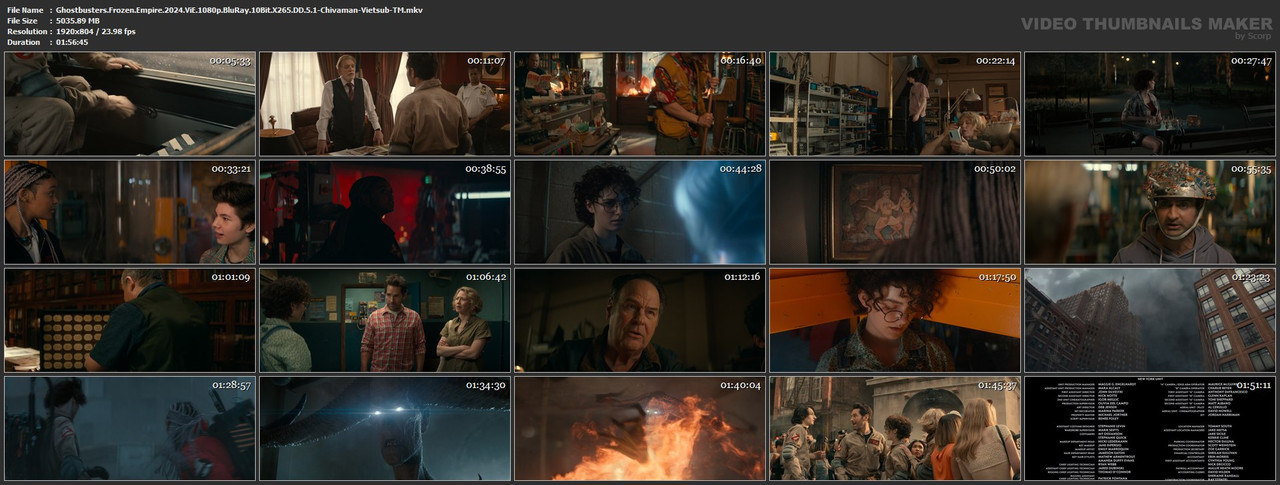The width and height of the screenshot is (1280, 485).
Task: Open the thumbnail timestamped 01:06:42
Action: [x=385, y=320]
